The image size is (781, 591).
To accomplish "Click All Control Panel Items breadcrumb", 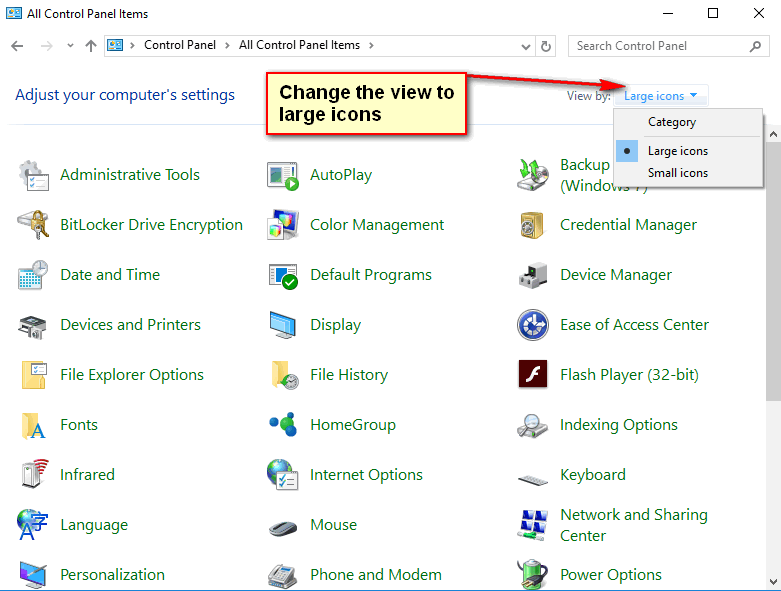I will (299, 45).
